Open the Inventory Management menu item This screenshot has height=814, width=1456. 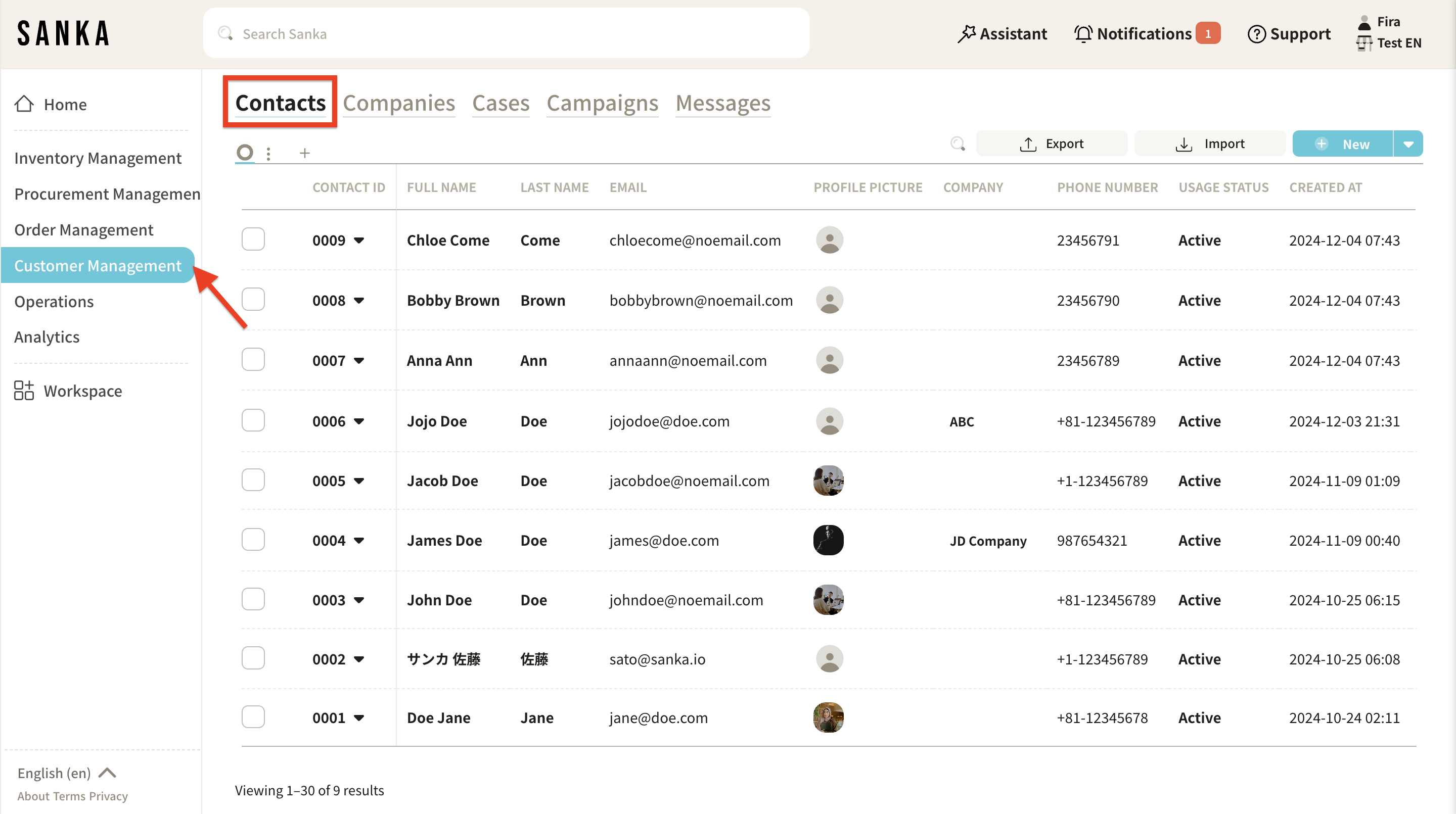(98, 158)
